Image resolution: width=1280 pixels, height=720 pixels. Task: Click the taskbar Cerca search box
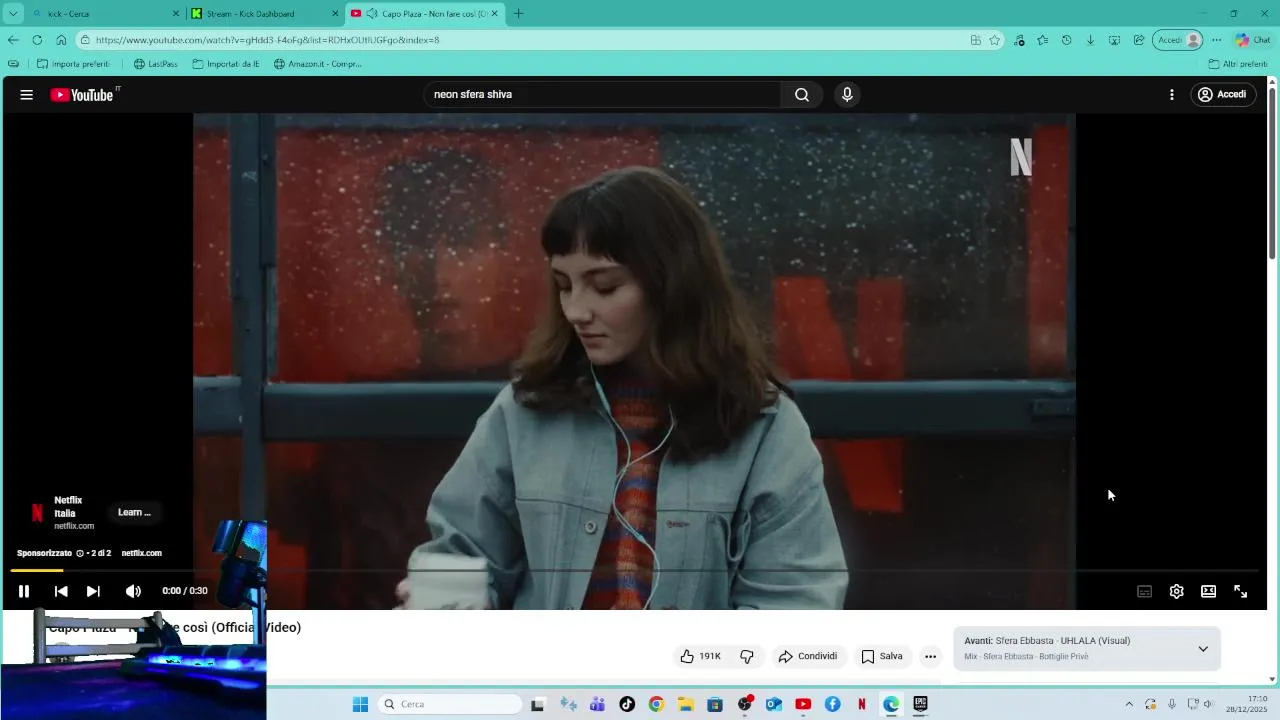452,704
